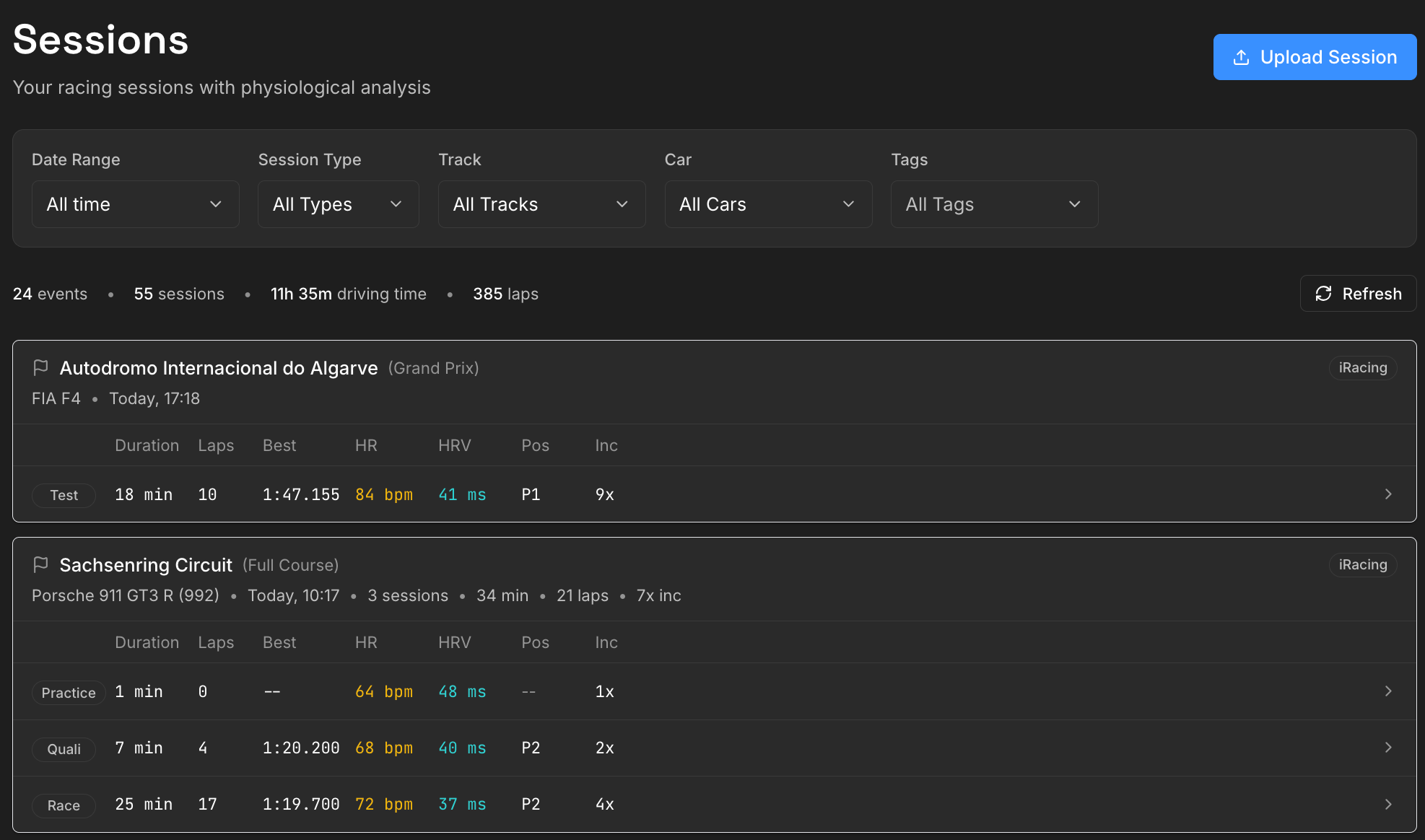The image size is (1425, 840).
Task: Open the Sachsenring Circuit event title
Action: click(x=146, y=565)
